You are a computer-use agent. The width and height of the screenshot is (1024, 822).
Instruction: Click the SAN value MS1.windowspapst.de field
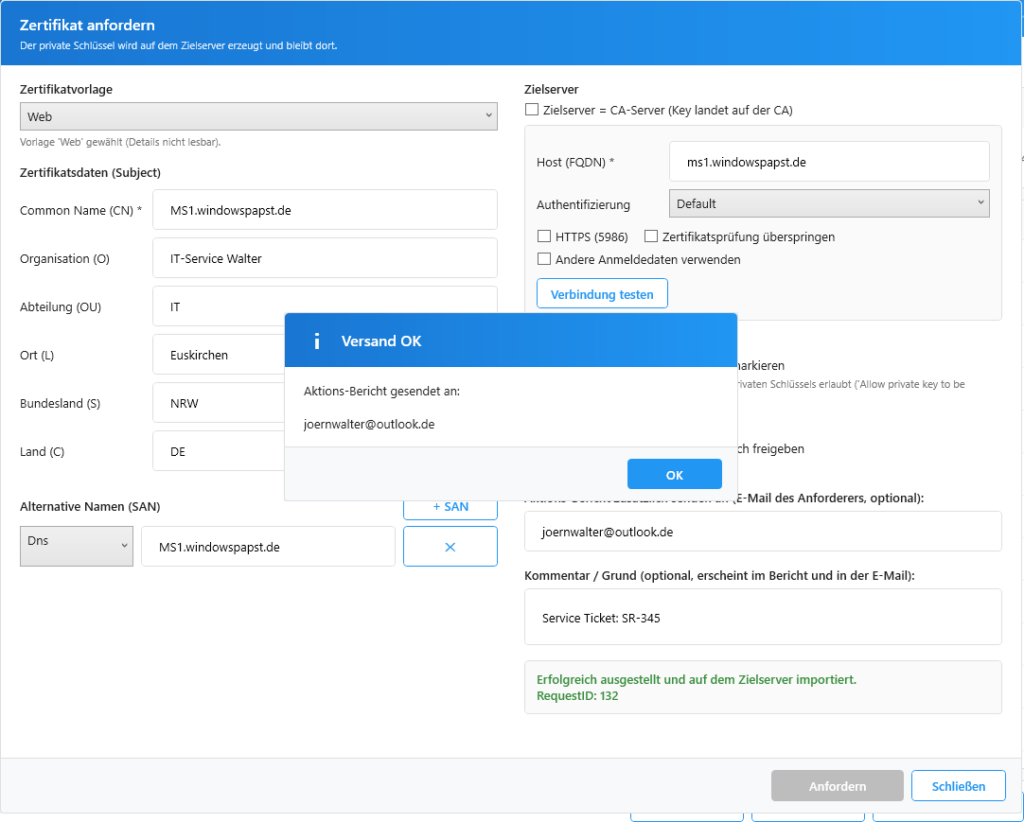[x=268, y=547]
